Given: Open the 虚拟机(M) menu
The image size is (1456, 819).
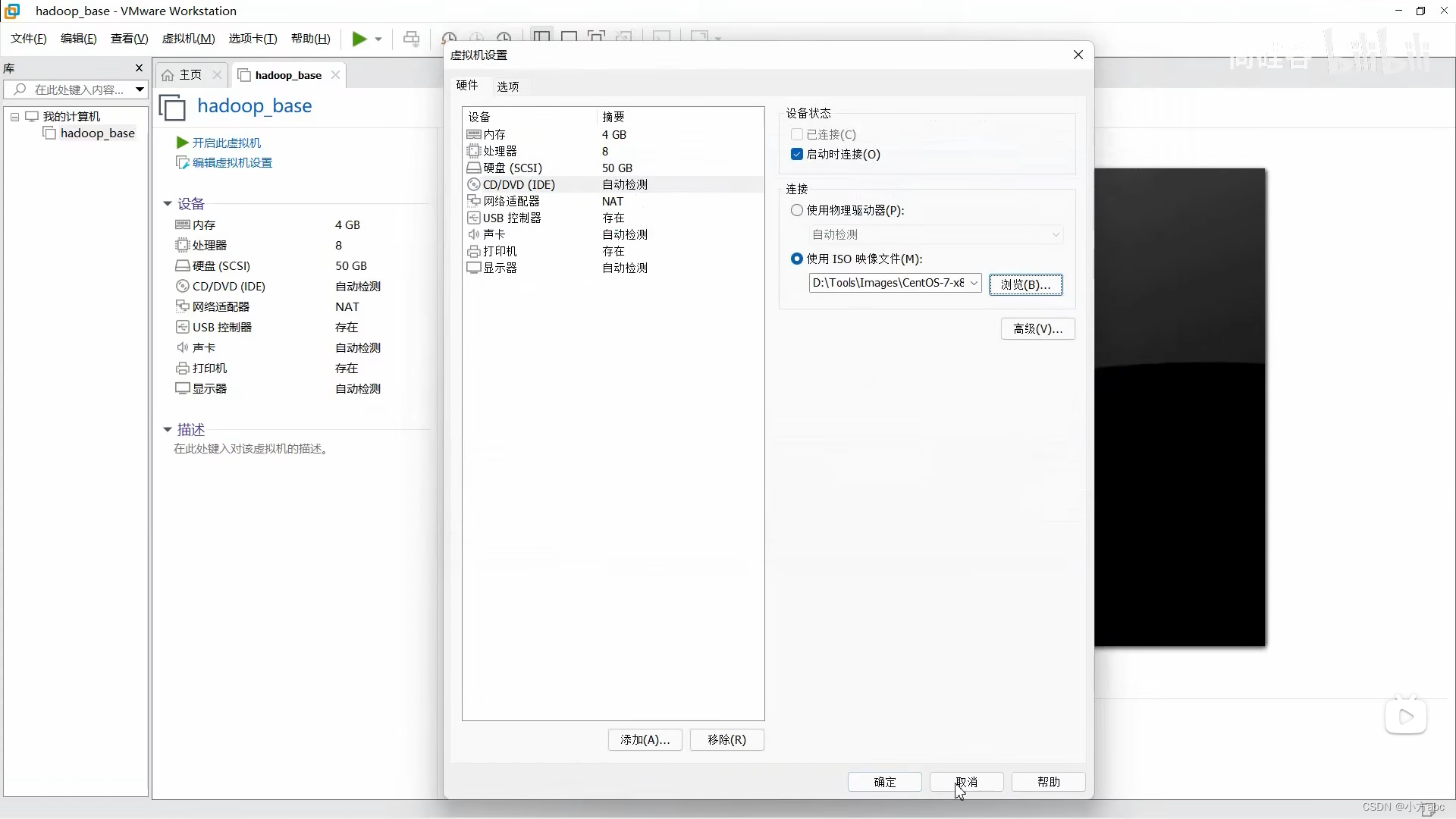Looking at the screenshot, I should tap(189, 39).
